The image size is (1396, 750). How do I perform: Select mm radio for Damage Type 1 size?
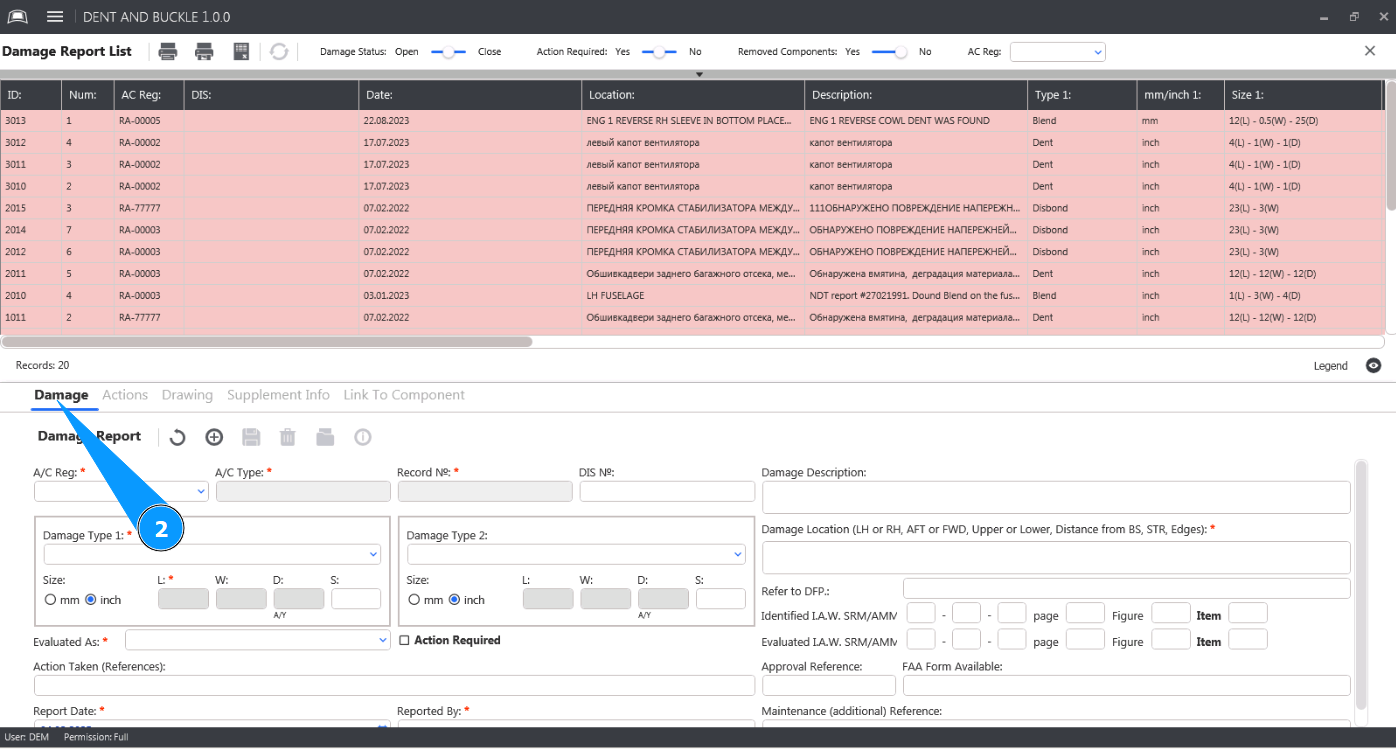(x=51, y=600)
